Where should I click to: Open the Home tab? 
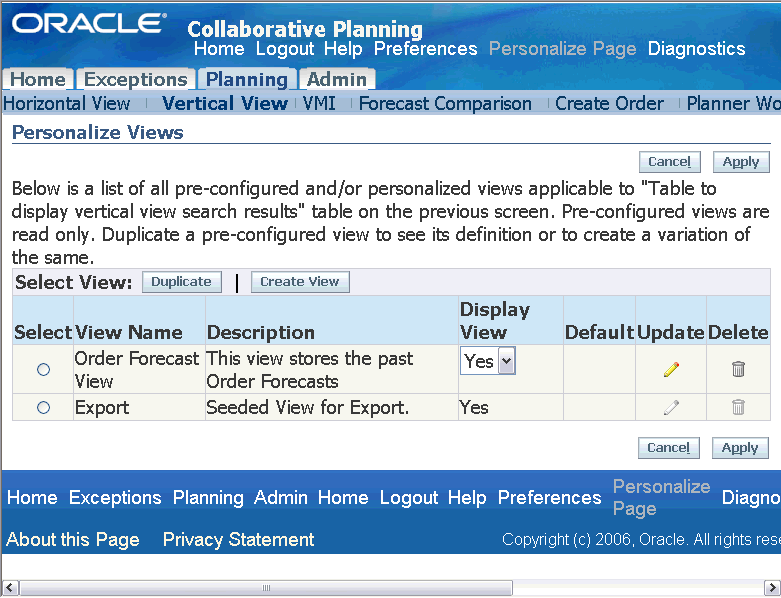click(38, 79)
